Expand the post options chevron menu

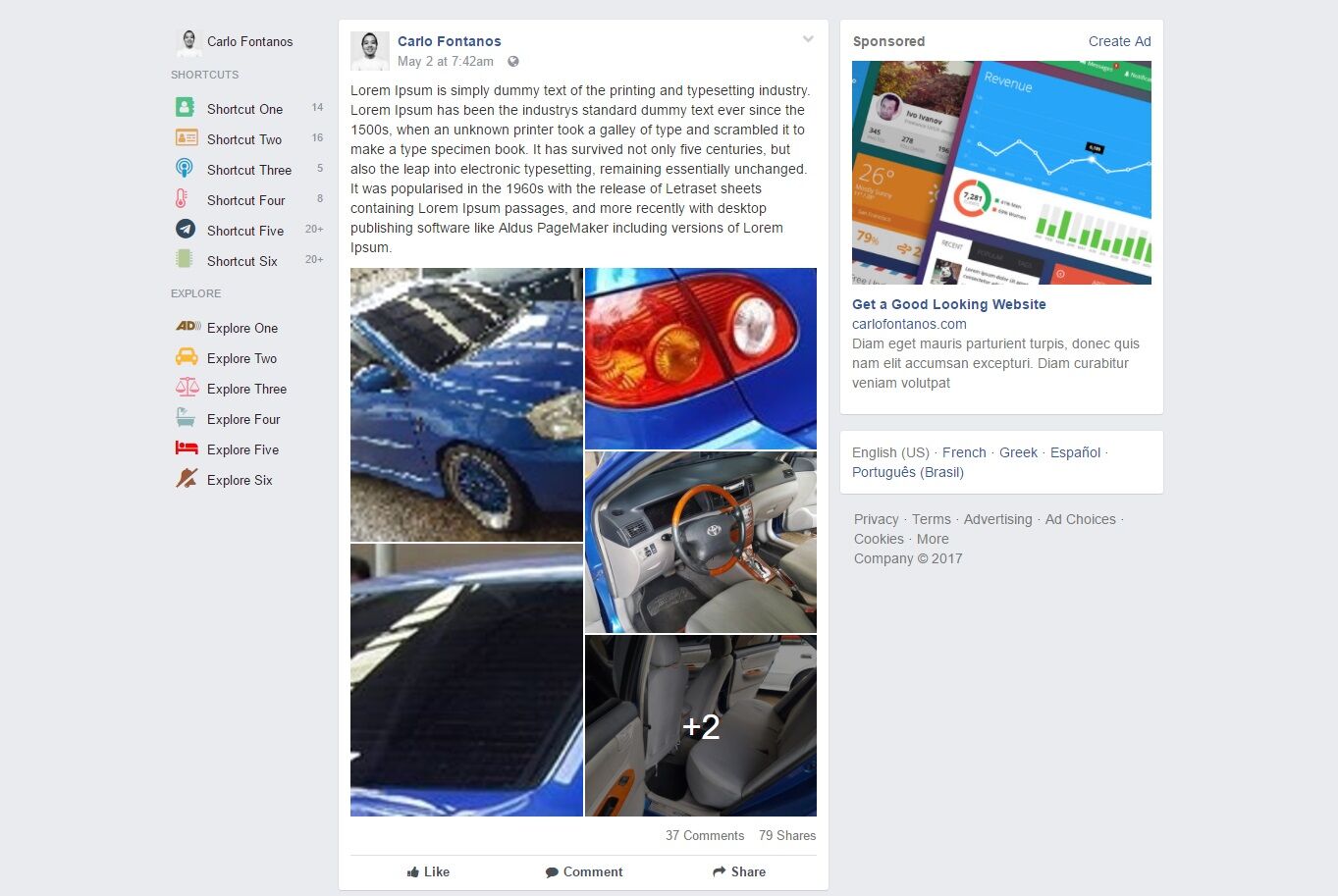(808, 40)
